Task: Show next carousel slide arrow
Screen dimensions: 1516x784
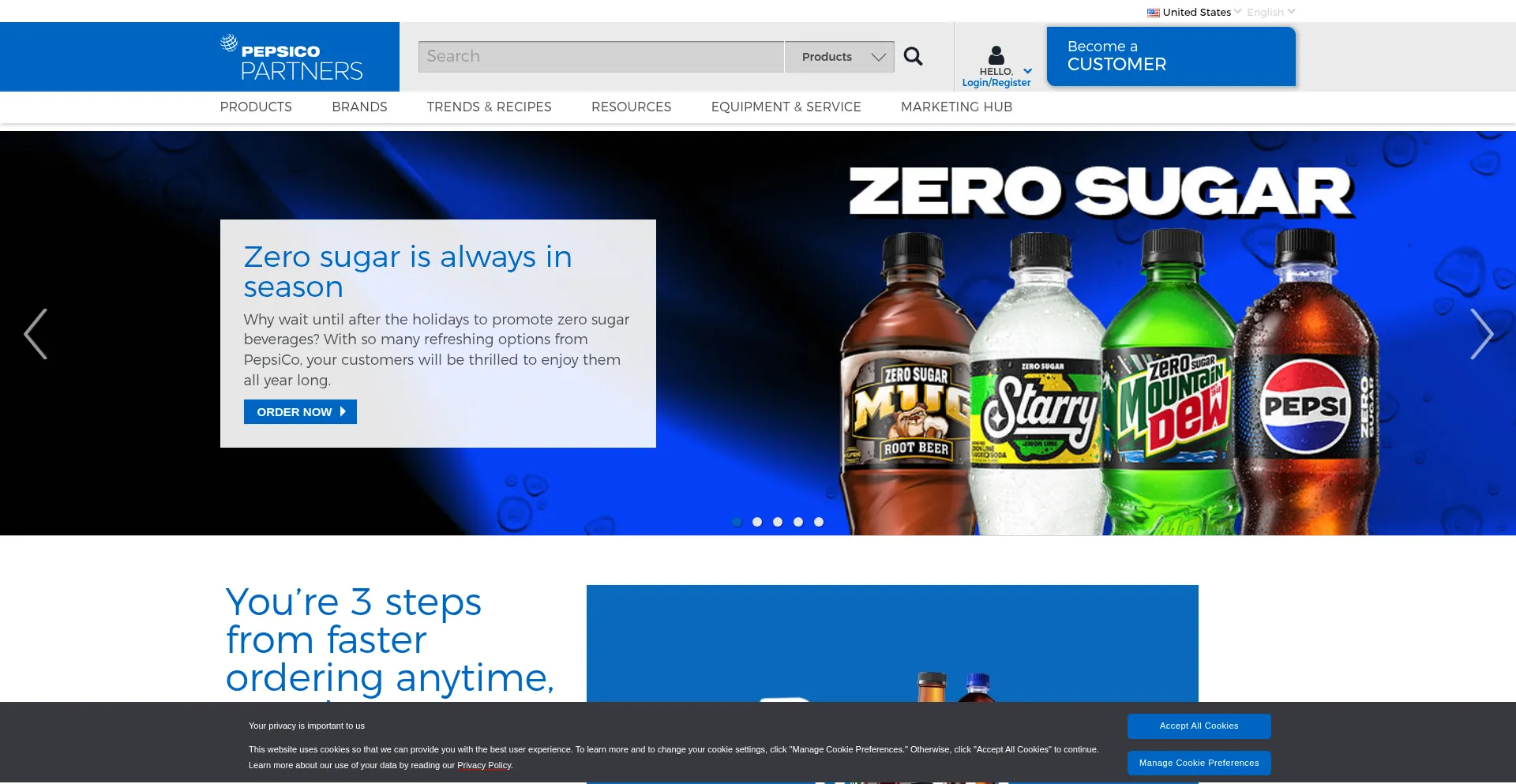Action: tap(1481, 334)
